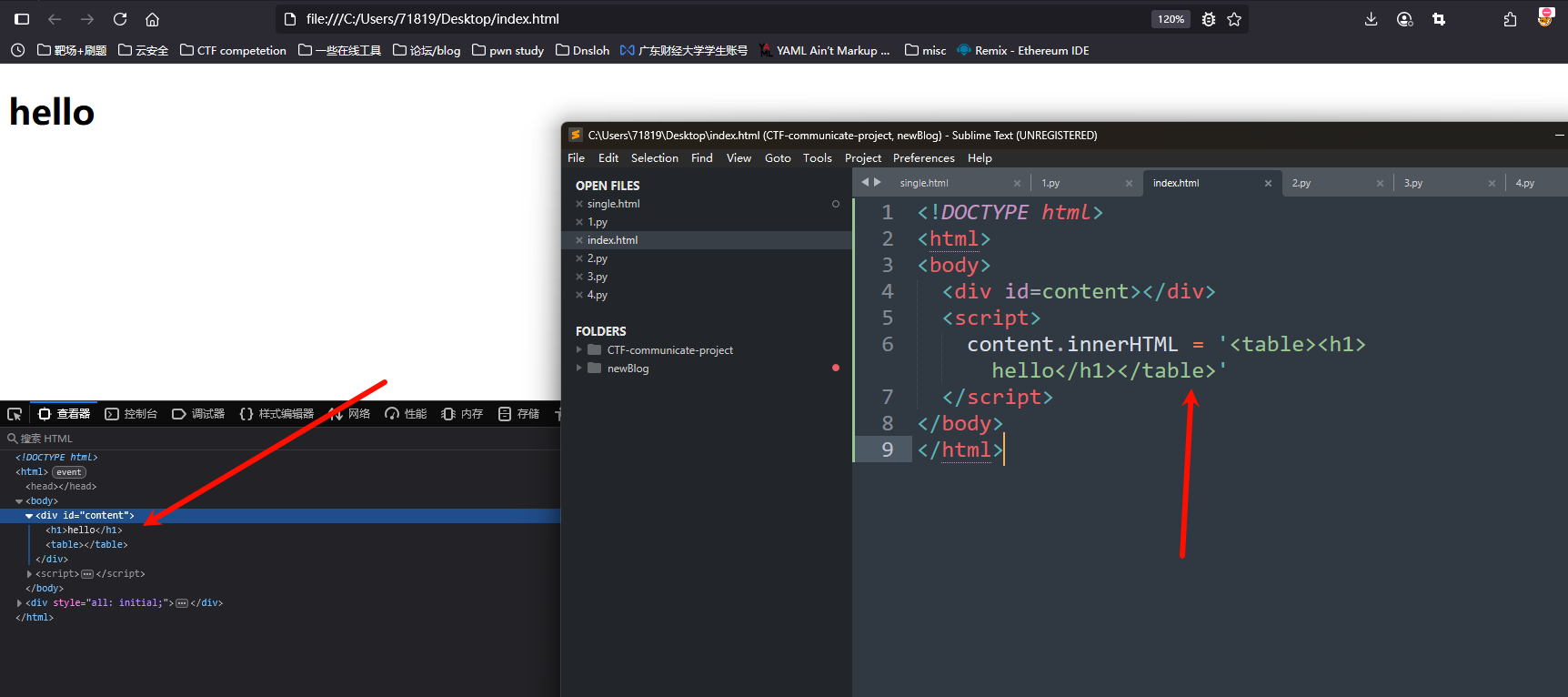Go forward in browser history

point(87,19)
